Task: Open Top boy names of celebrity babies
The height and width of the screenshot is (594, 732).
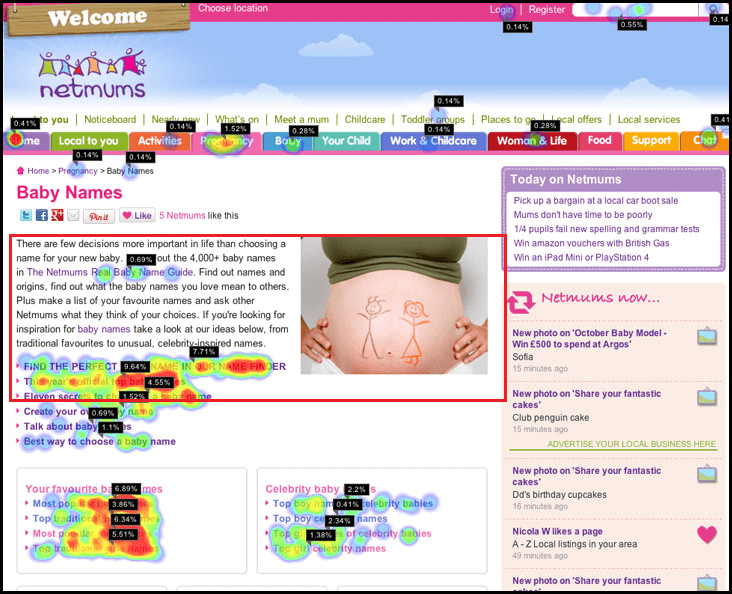Action: click(x=353, y=503)
